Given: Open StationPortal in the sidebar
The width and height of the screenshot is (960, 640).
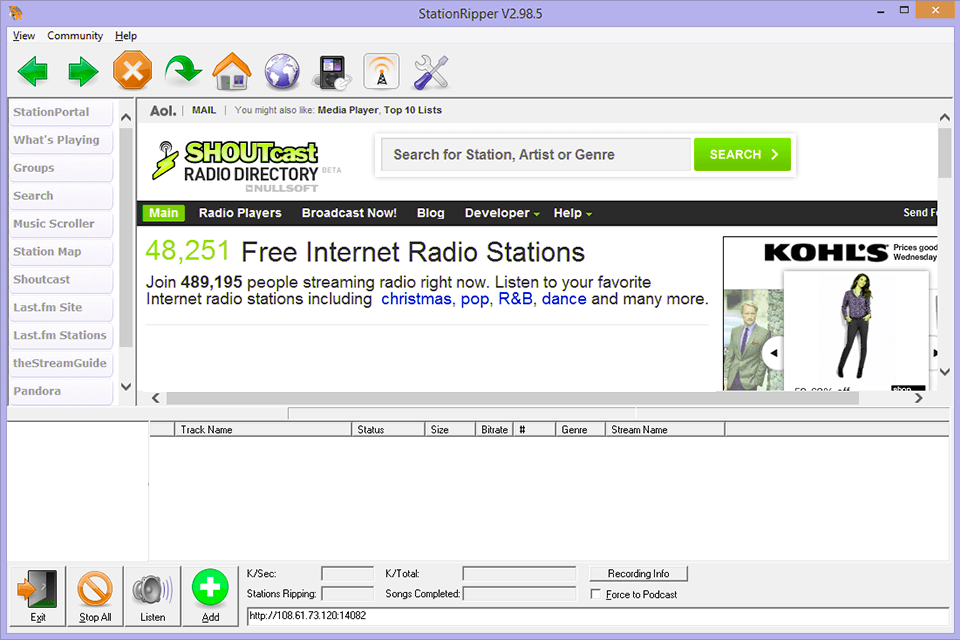Looking at the screenshot, I should click(61, 112).
